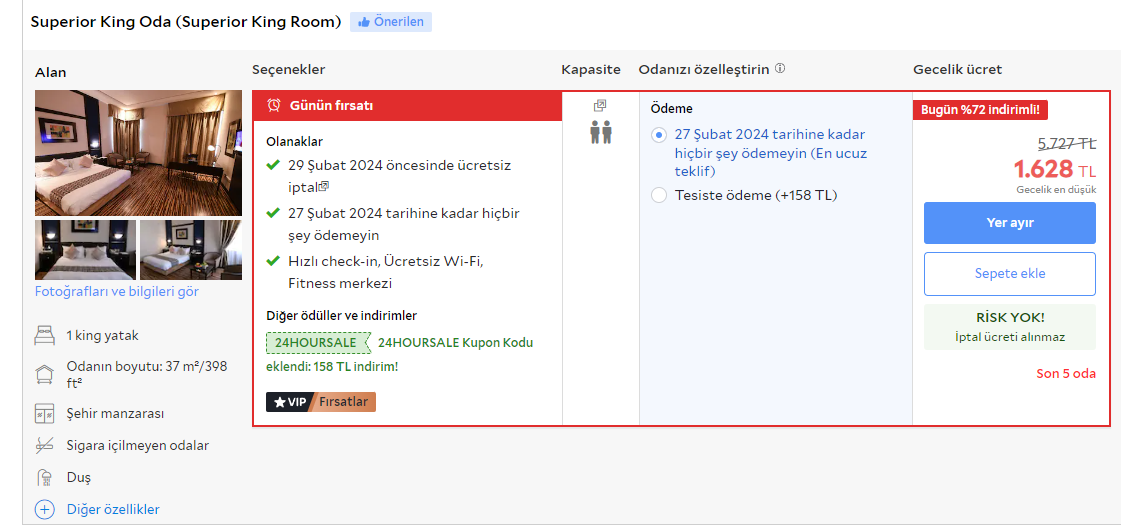Screen dimensions: 1121x526
Task: Open the main room photo
Action: point(138,152)
